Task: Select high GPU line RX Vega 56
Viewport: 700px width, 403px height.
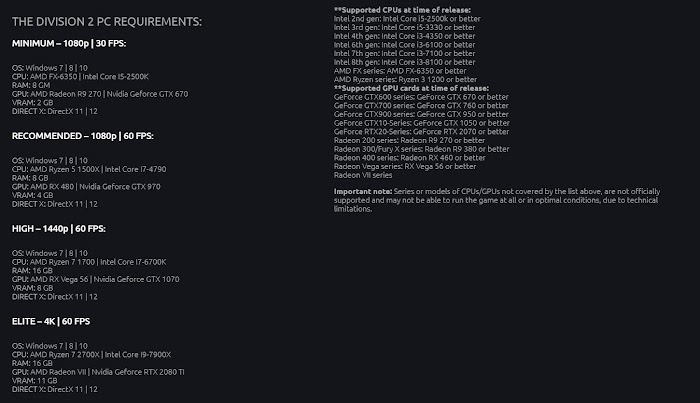Action: [96, 279]
